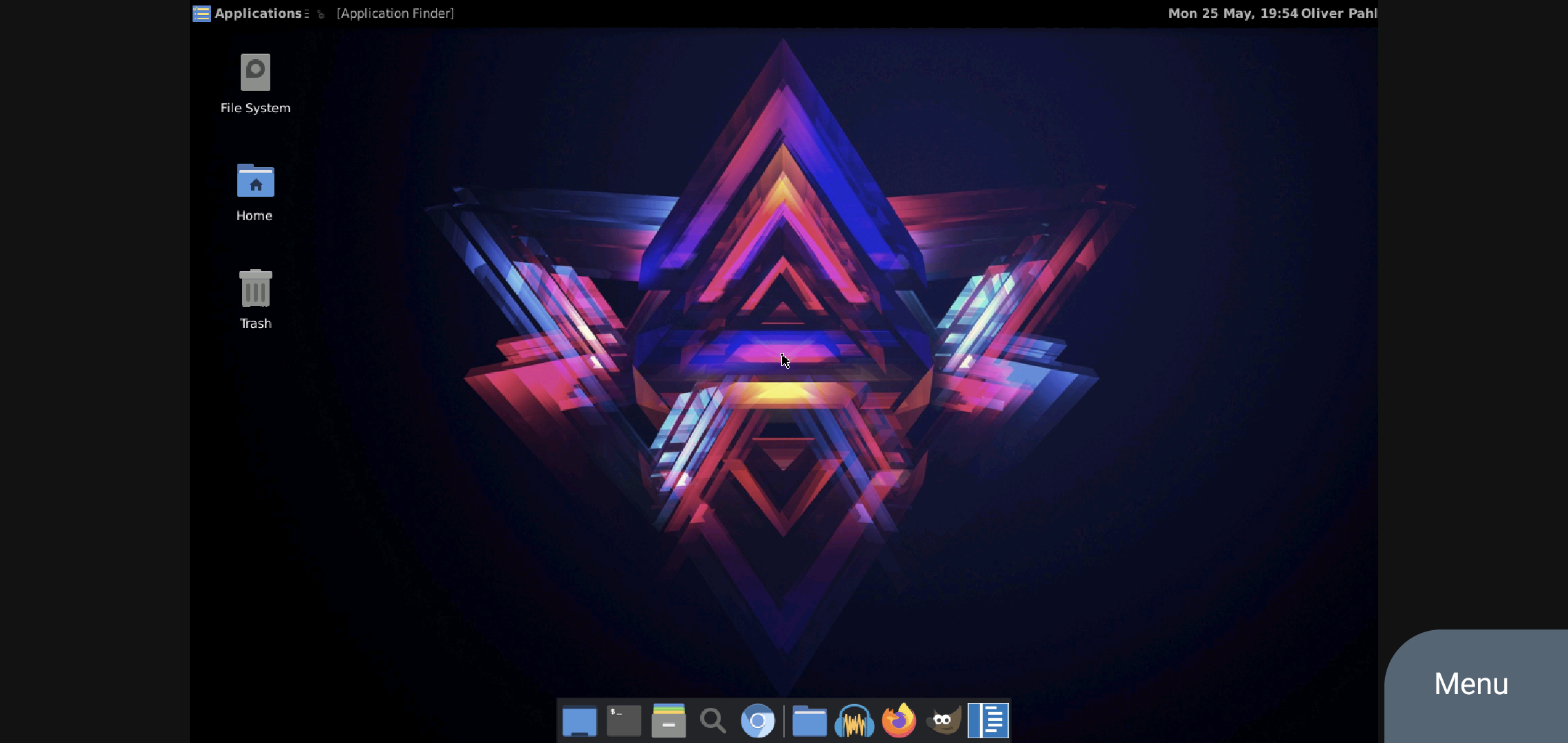This screenshot has width=1568, height=743.
Task: Open the blue document editor dock icon
Action: pos(988,721)
